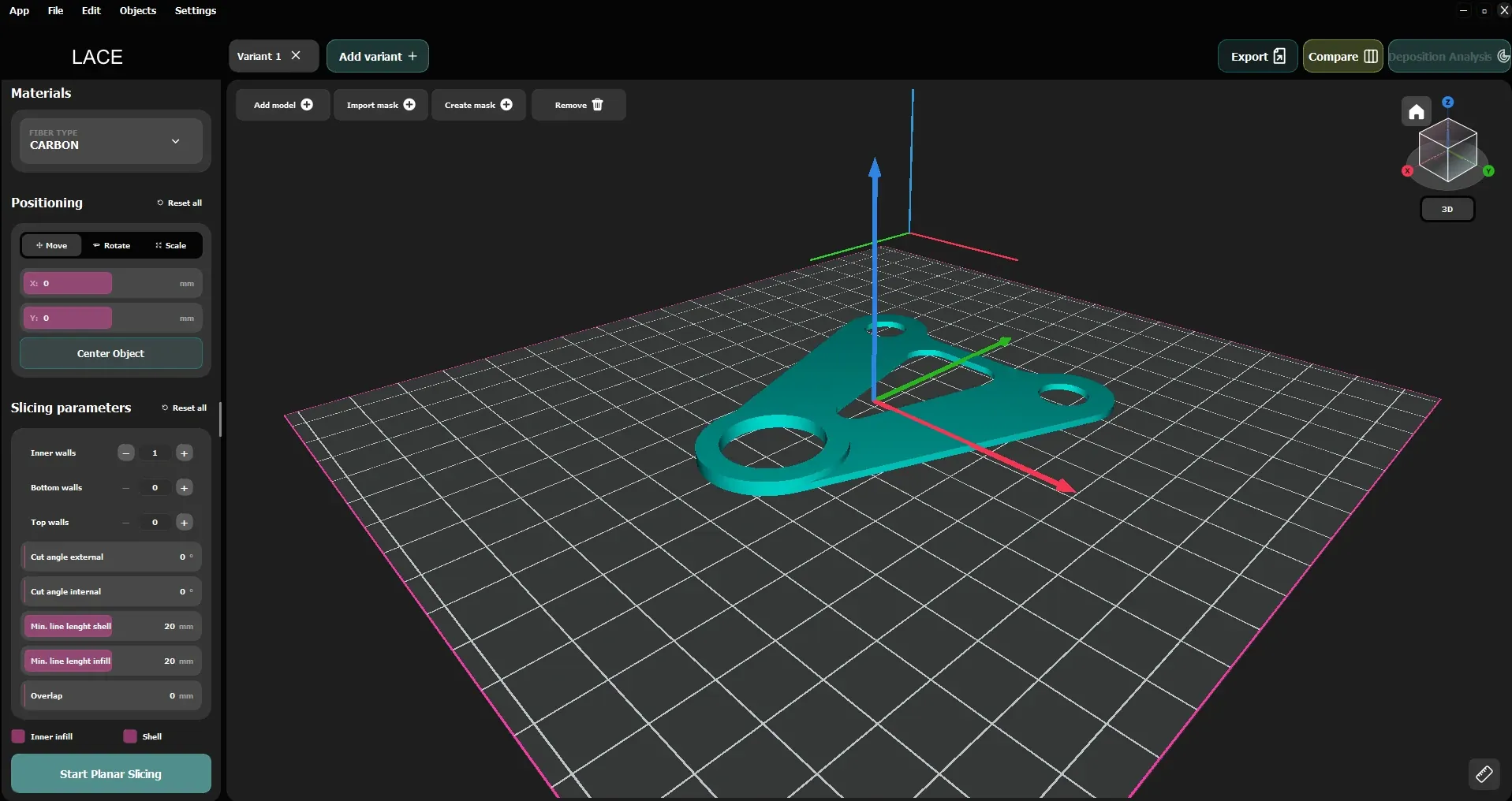This screenshot has height=801, width=1512.
Task: Increase Bottom walls with plus
Action: 184,488
